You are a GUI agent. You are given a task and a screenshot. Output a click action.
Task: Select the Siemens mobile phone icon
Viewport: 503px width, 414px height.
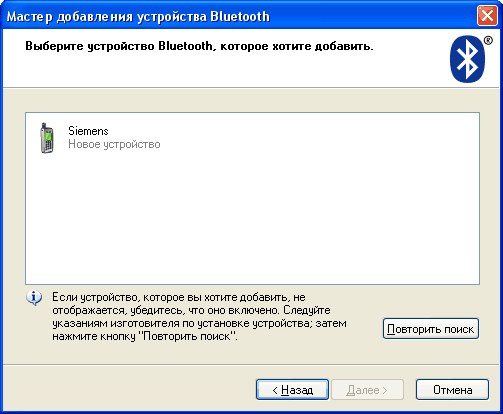coord(47,138)
